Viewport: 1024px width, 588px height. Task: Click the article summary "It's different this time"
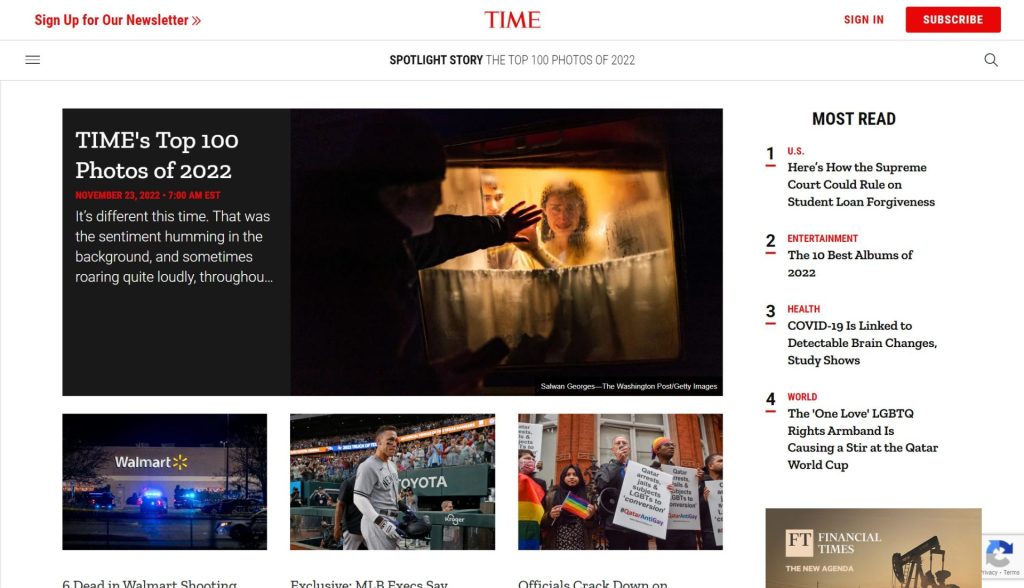click(174, 246)
